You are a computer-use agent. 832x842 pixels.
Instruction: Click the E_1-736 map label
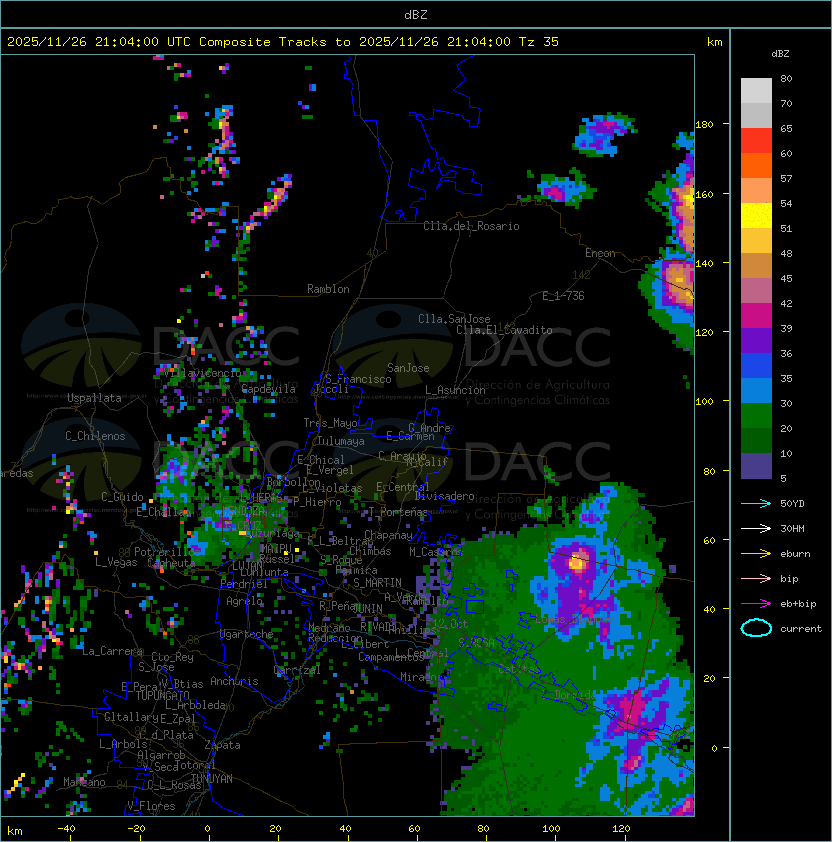563,296
